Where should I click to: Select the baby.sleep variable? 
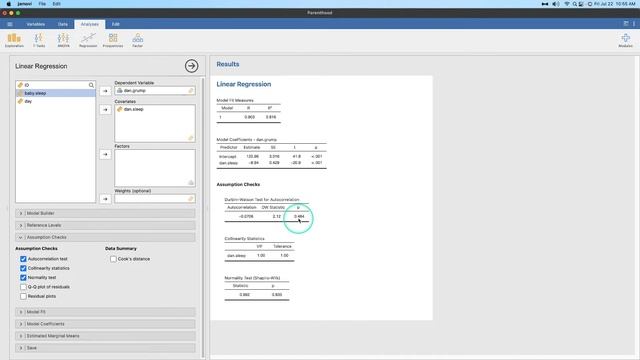pyautogui.click(x=56, y=93)
